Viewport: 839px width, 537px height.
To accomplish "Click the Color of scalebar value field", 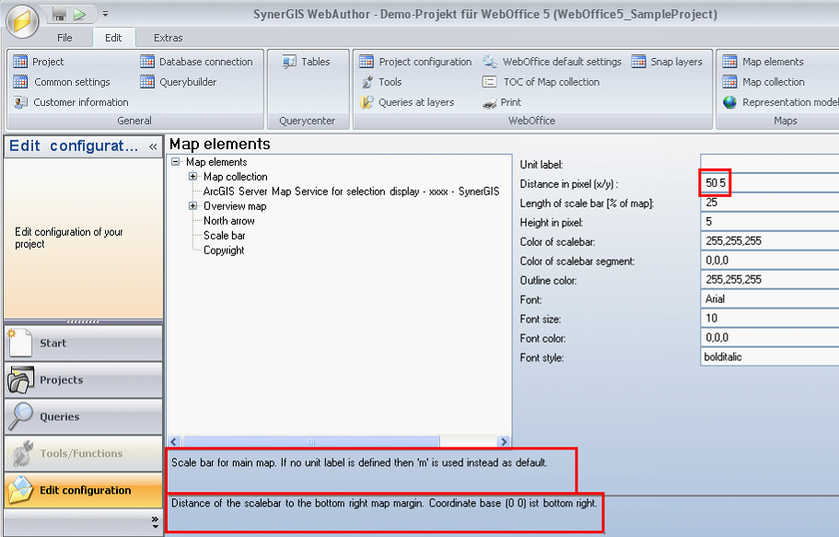I will 769,241.
